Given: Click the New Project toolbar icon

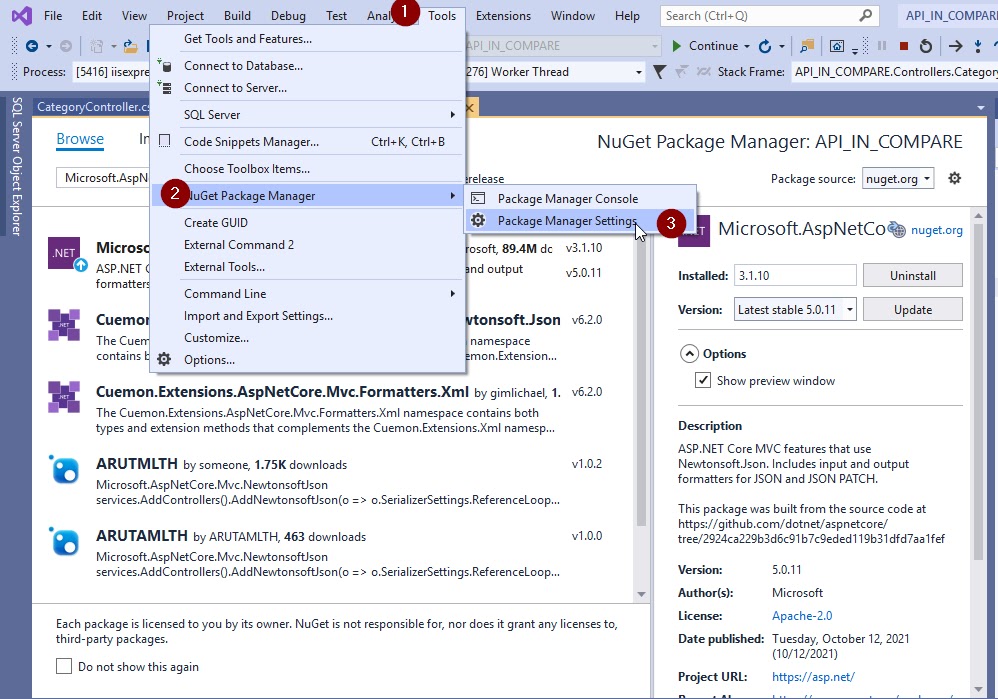Looking at the screenshot, I should coord(97,46).
